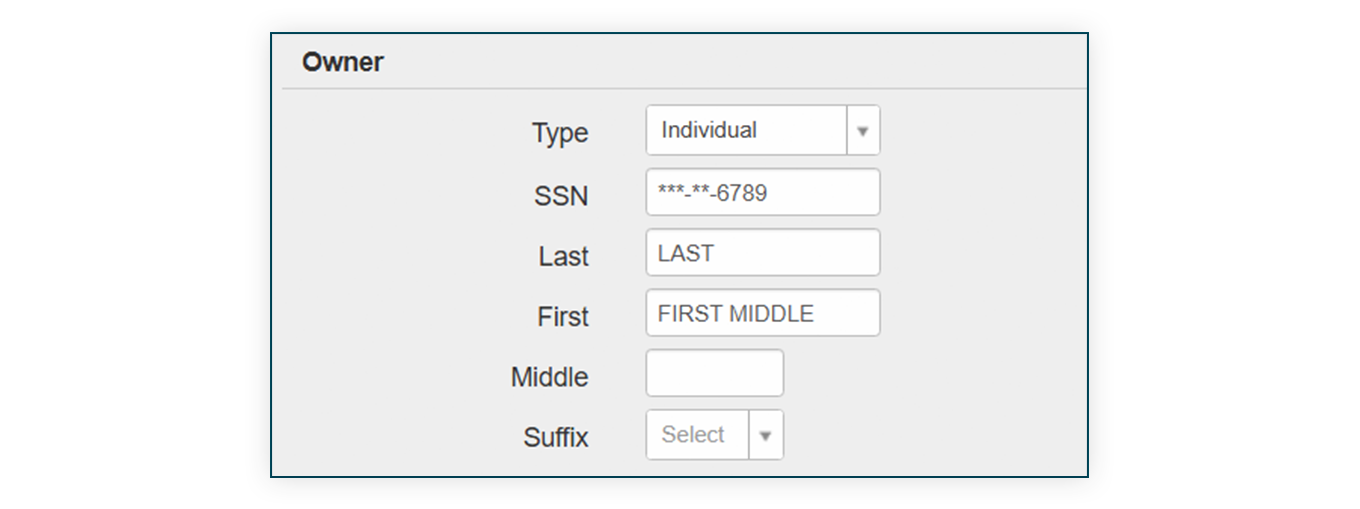Viewport: 1360px width, 509px height.
Task: Click the Last field label
Action: point(564,256)
